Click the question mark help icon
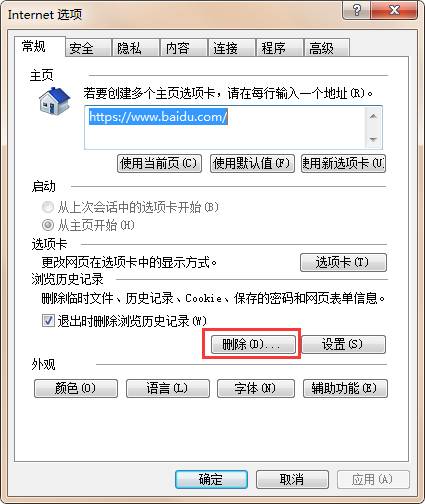Screen dimensions: 425x504 tap(356, 10)
